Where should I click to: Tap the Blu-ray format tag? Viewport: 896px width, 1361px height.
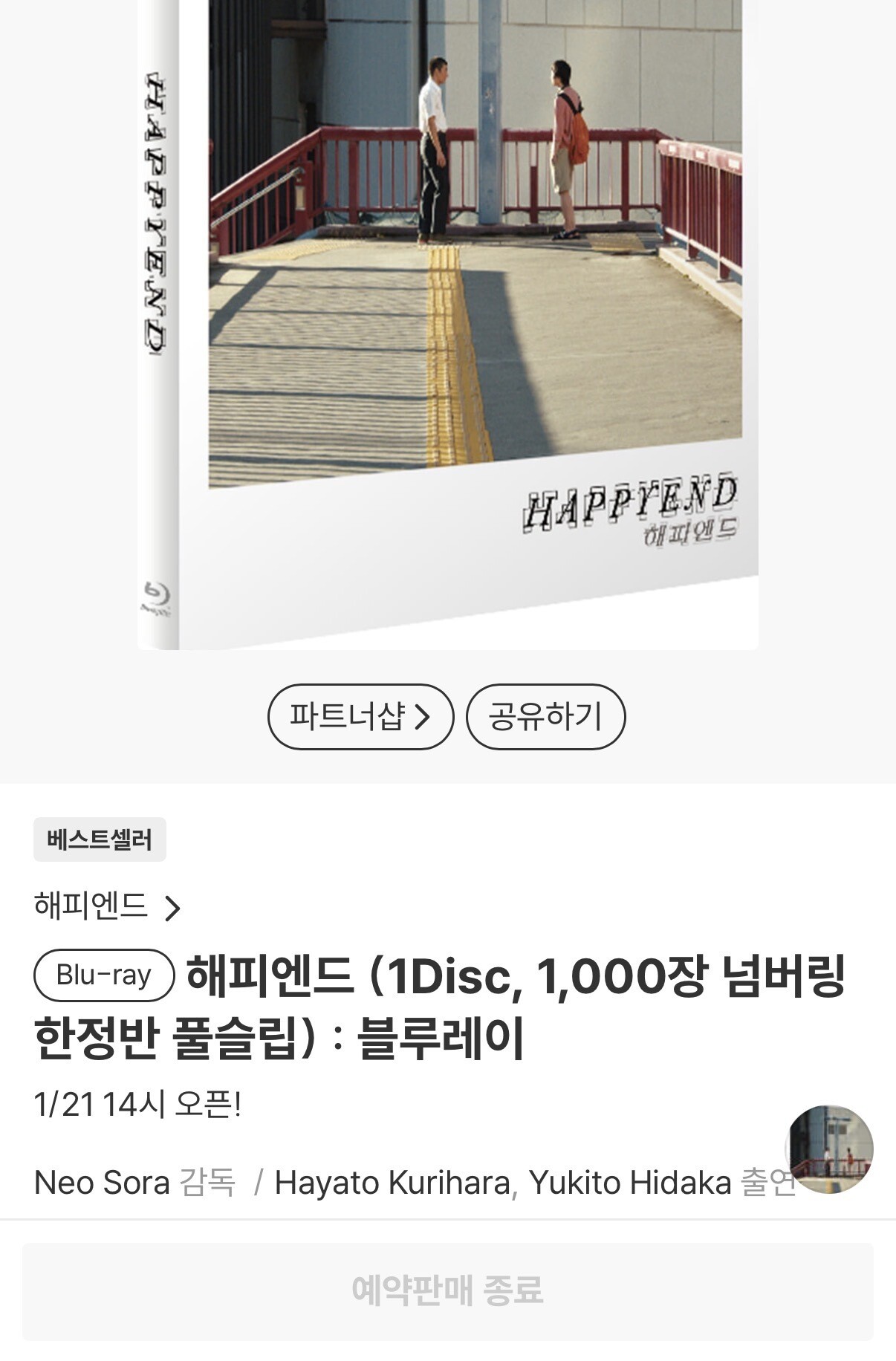(x=104, y=974)
